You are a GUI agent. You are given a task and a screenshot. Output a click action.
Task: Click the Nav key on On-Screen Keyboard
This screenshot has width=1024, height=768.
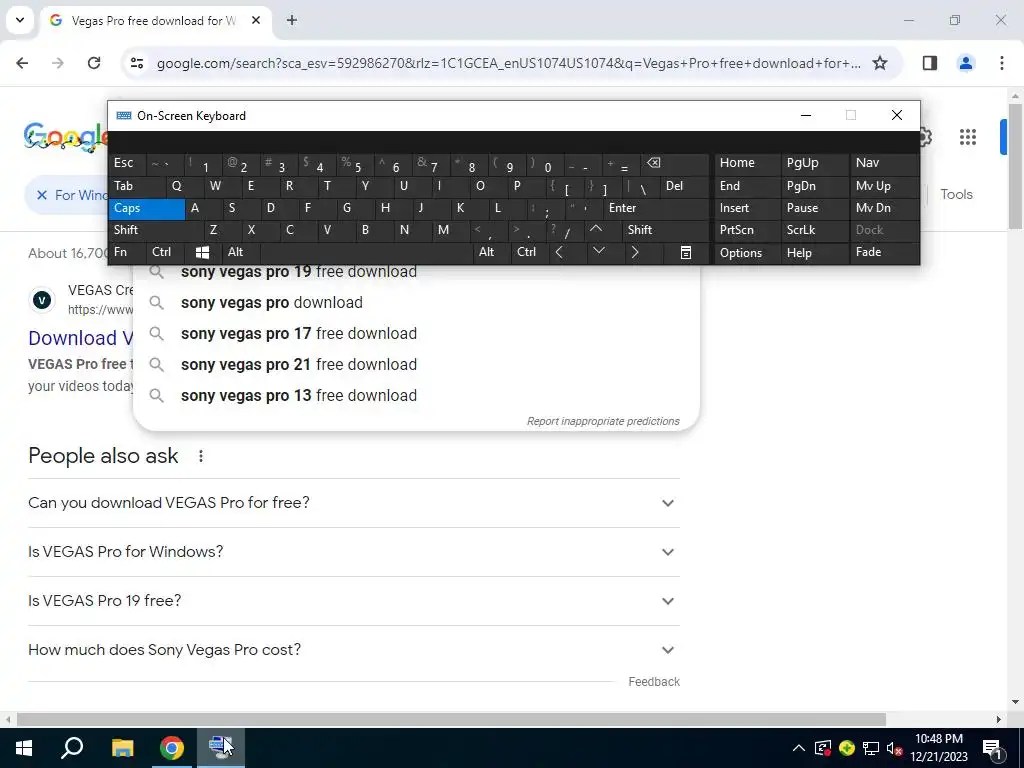884,163
